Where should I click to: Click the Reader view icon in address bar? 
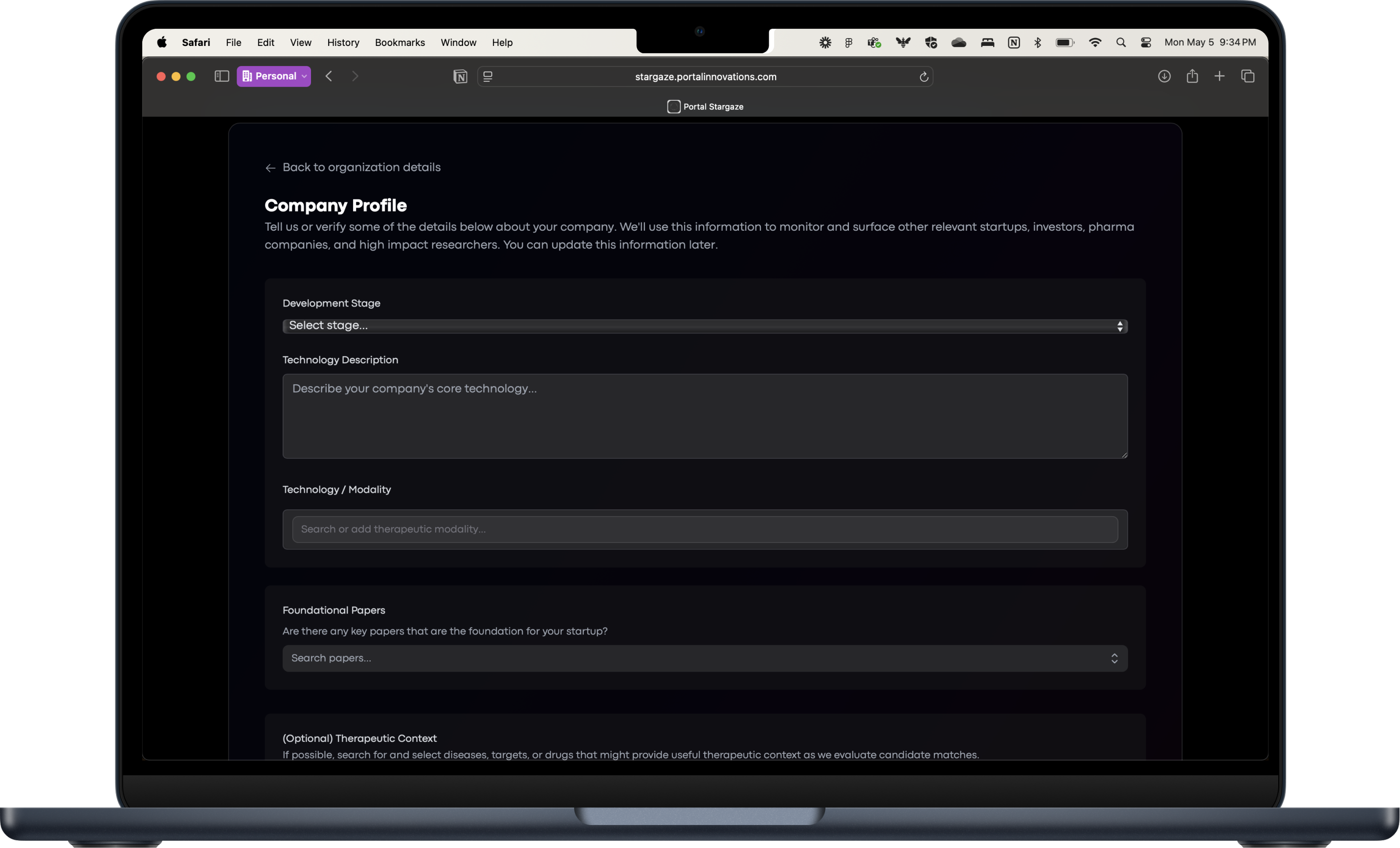[488, 77]
